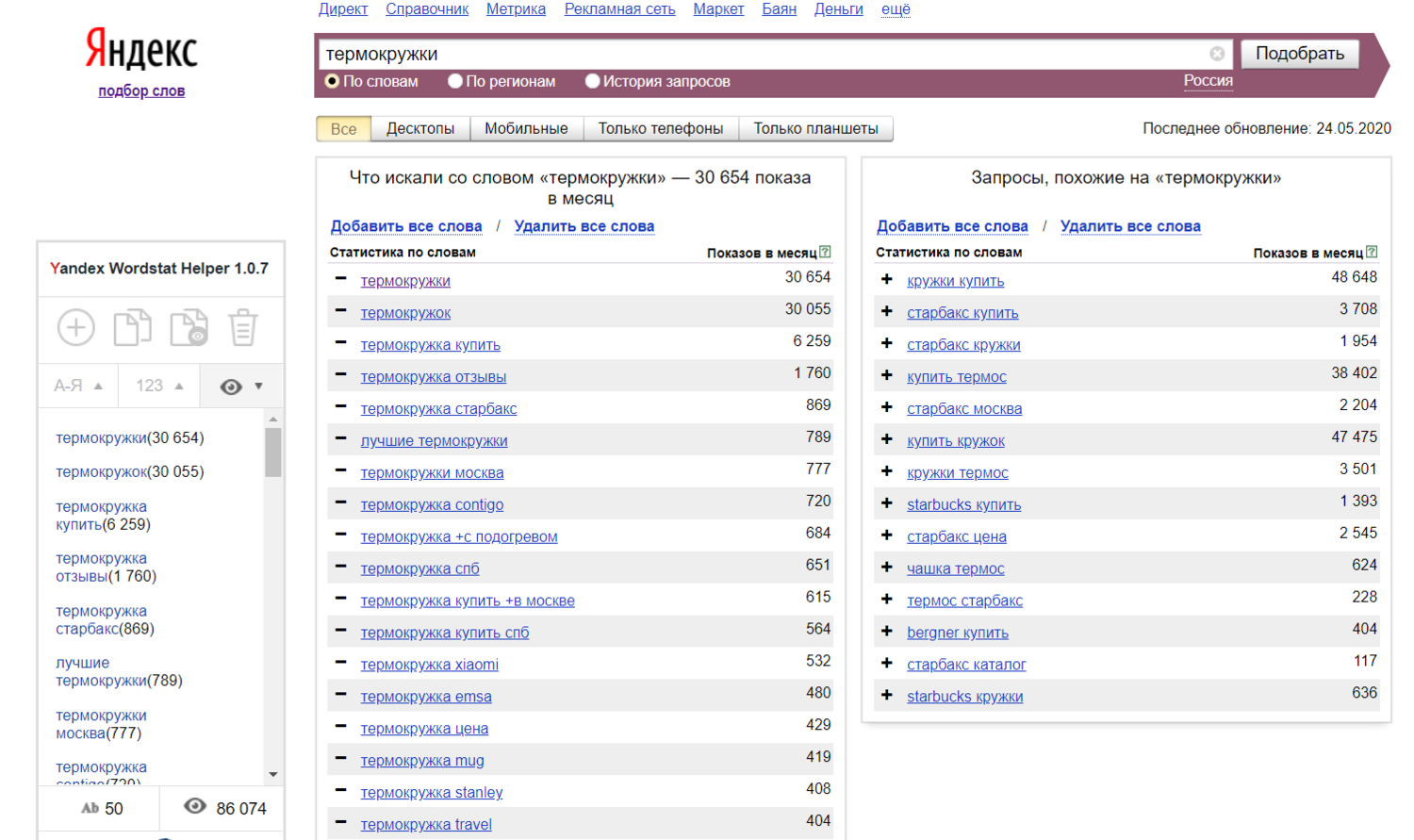1414x840 pixels.
Task: Clear the search field with the X icon
Action: click(1217, 54)
